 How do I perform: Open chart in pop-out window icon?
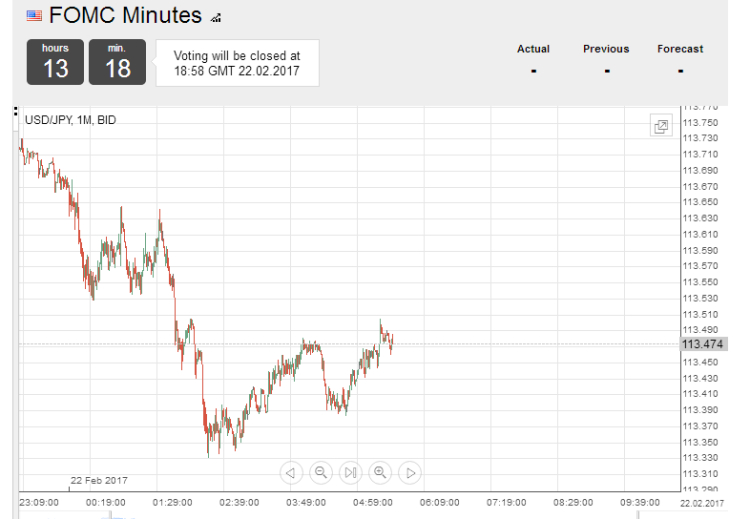point(661,126)
